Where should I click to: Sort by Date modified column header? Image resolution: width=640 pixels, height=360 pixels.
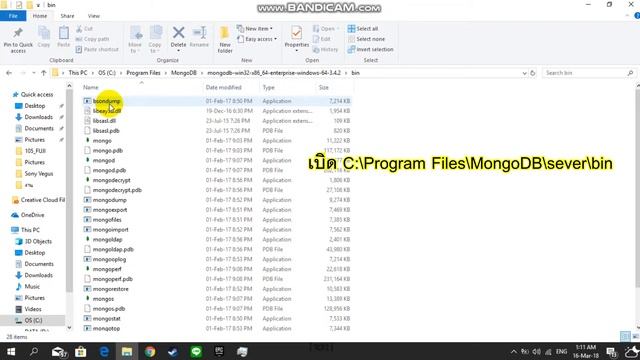231,87
